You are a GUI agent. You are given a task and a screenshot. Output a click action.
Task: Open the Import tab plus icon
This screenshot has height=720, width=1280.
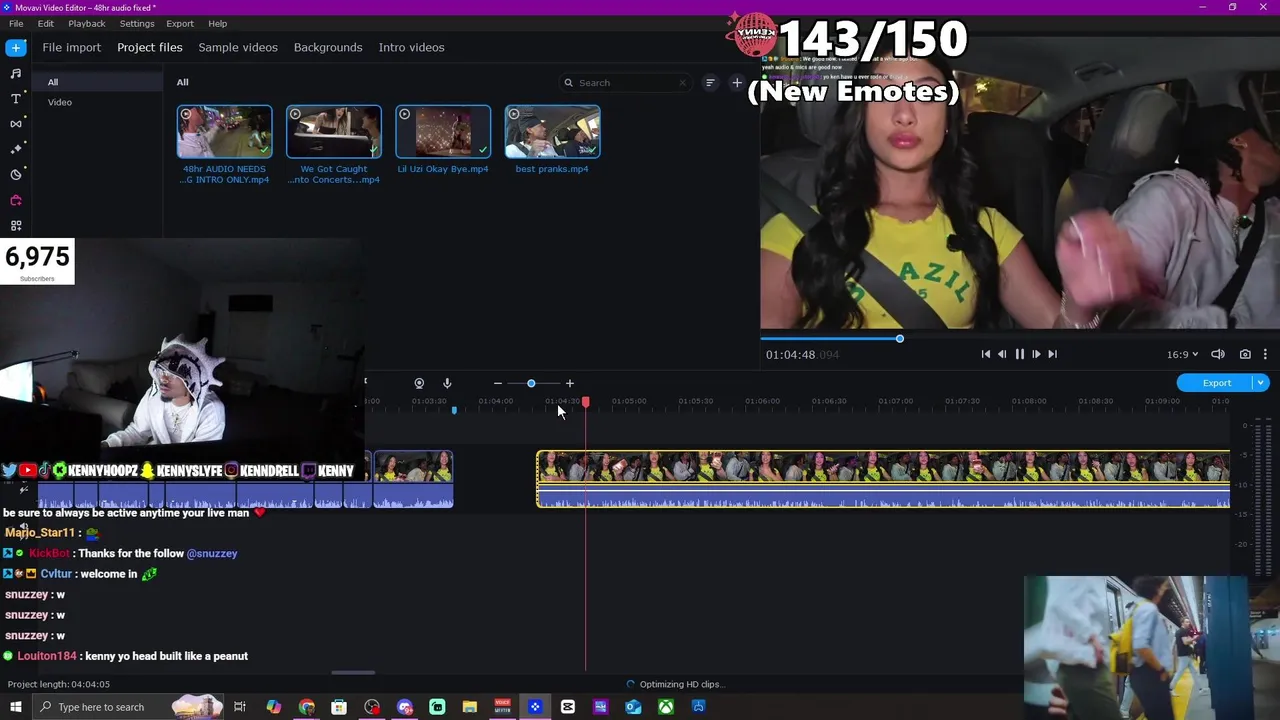(x=16, y=47)
